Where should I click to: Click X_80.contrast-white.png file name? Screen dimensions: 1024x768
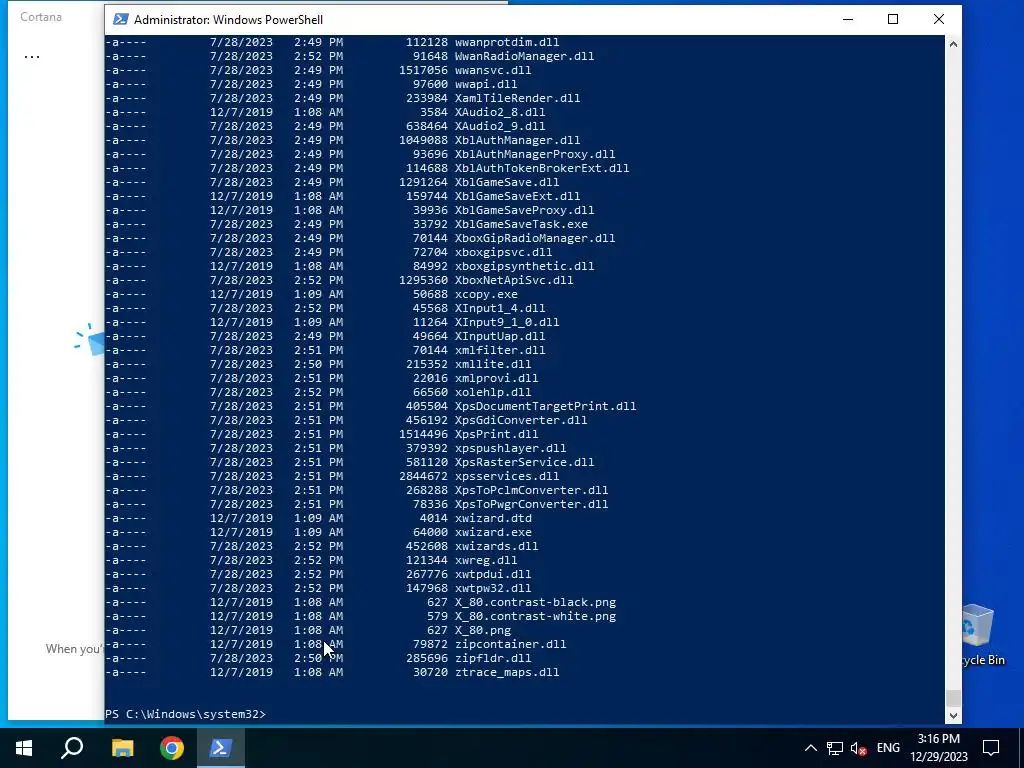(535, 616)
